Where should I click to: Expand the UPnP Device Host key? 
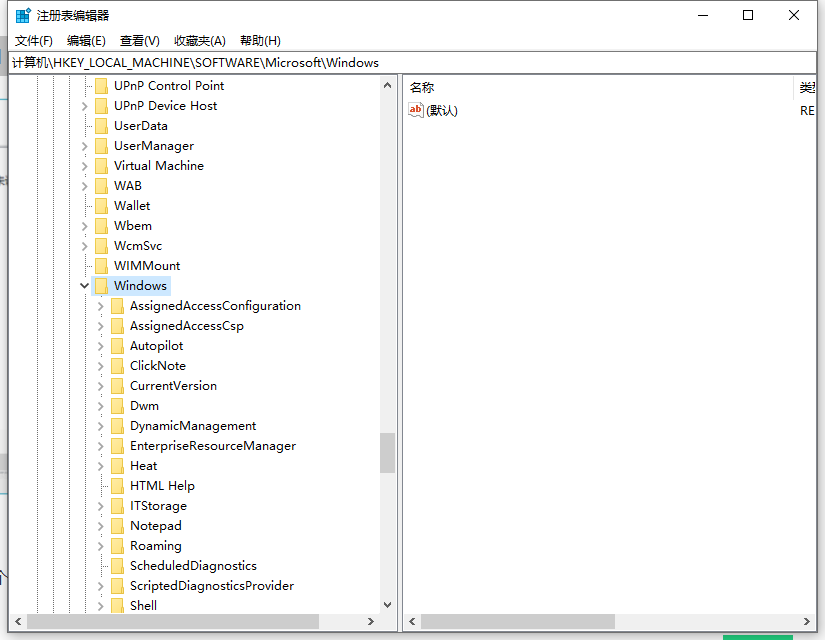pos(84,105)
